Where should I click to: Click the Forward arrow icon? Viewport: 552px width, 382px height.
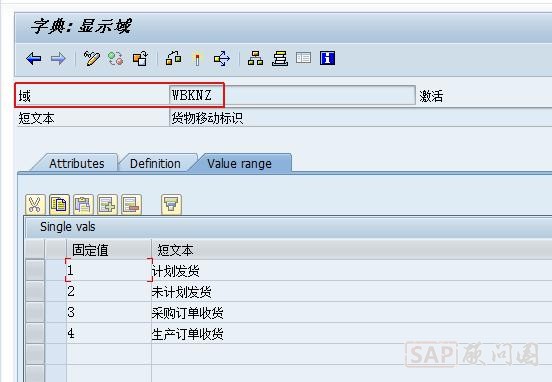tap(58, 58)
